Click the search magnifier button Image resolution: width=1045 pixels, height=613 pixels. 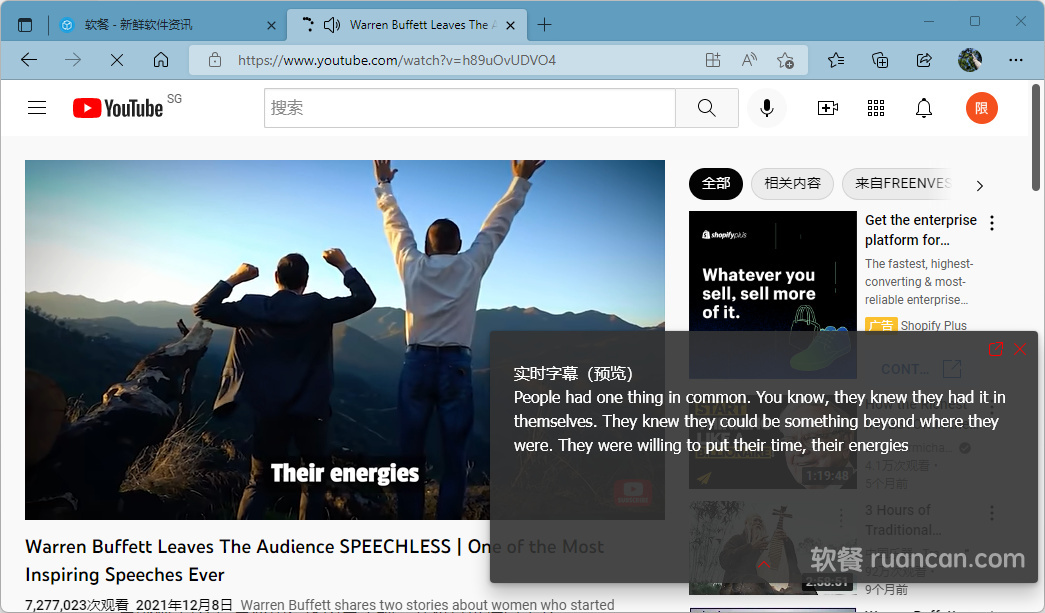[706, 108]
